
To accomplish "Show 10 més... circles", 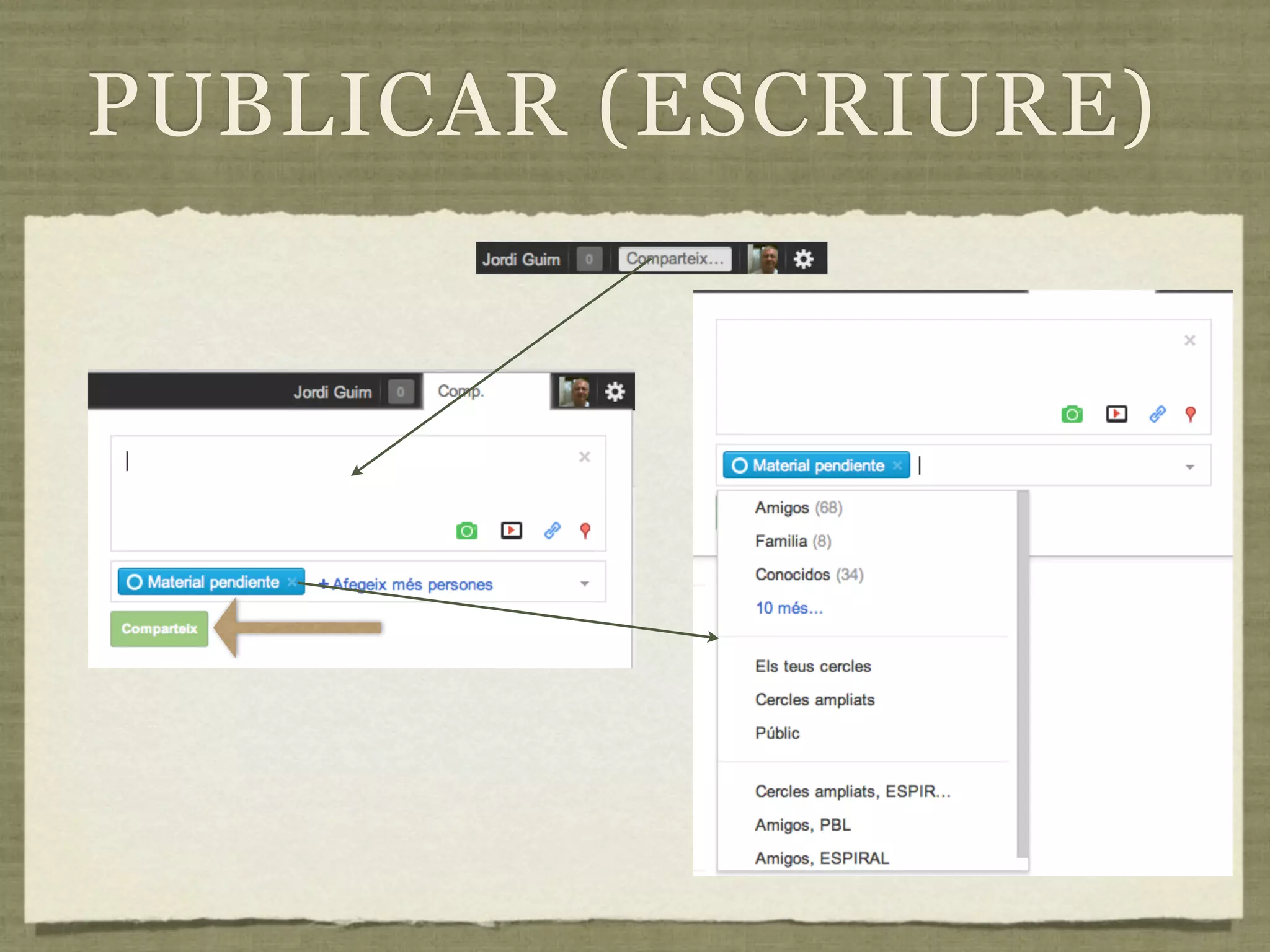I will tap(789, 608).
